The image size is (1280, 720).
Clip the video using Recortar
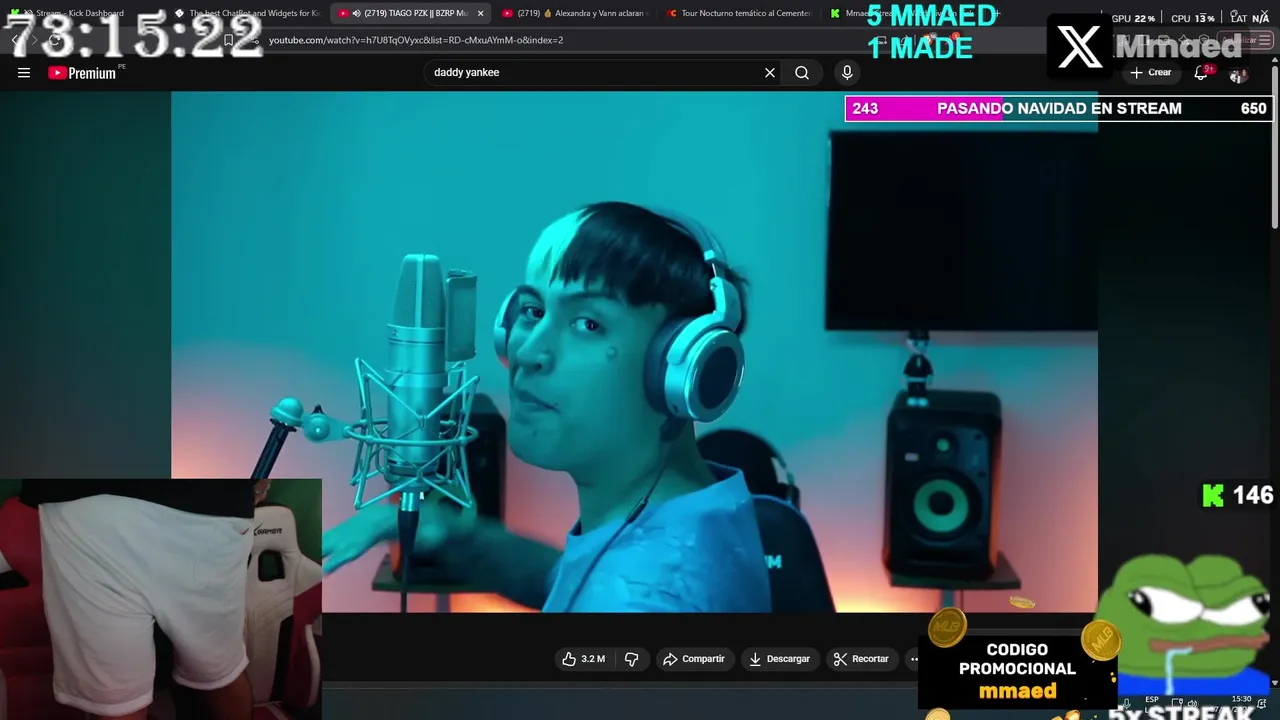point(861,659)
